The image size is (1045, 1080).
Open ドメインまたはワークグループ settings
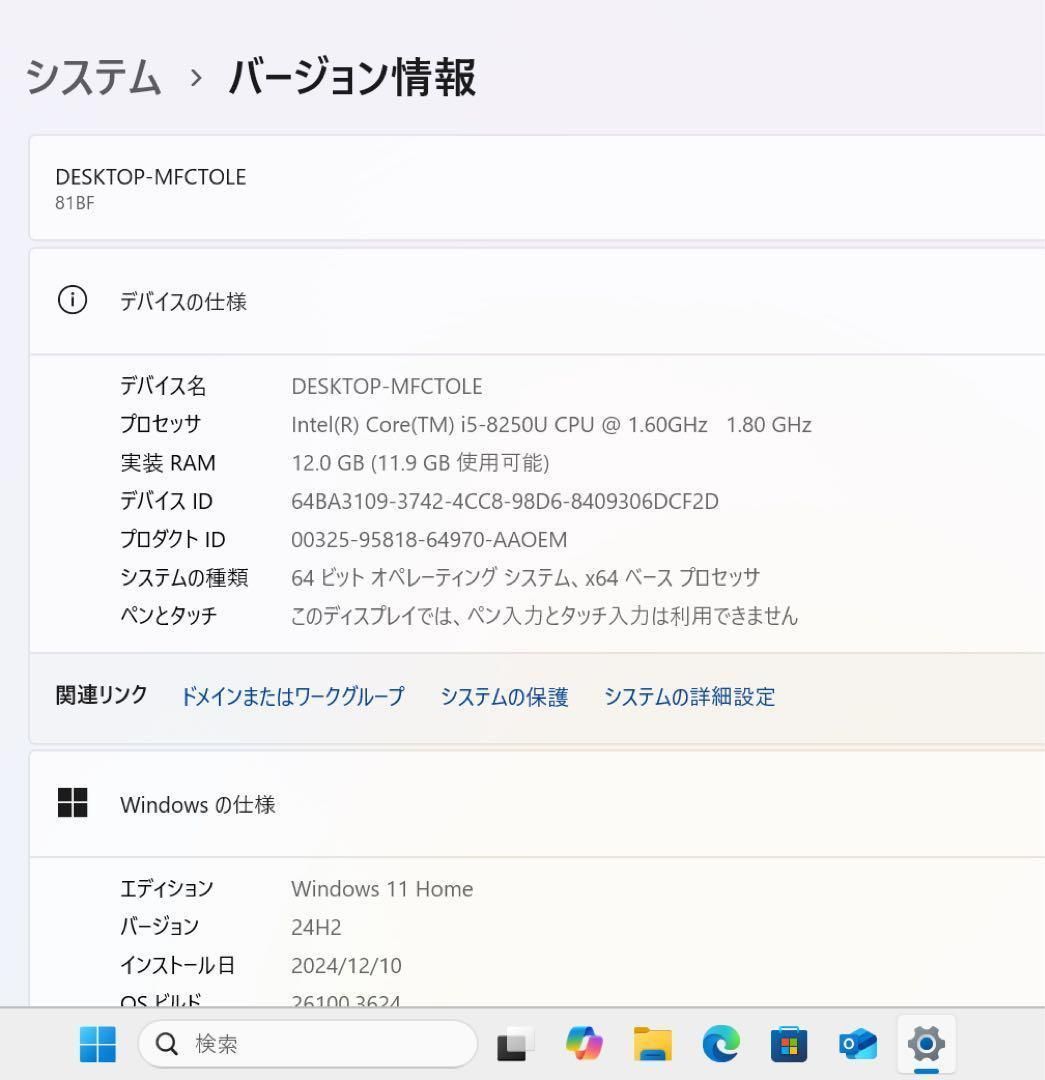pyautogui.click(x=293, y=696)
